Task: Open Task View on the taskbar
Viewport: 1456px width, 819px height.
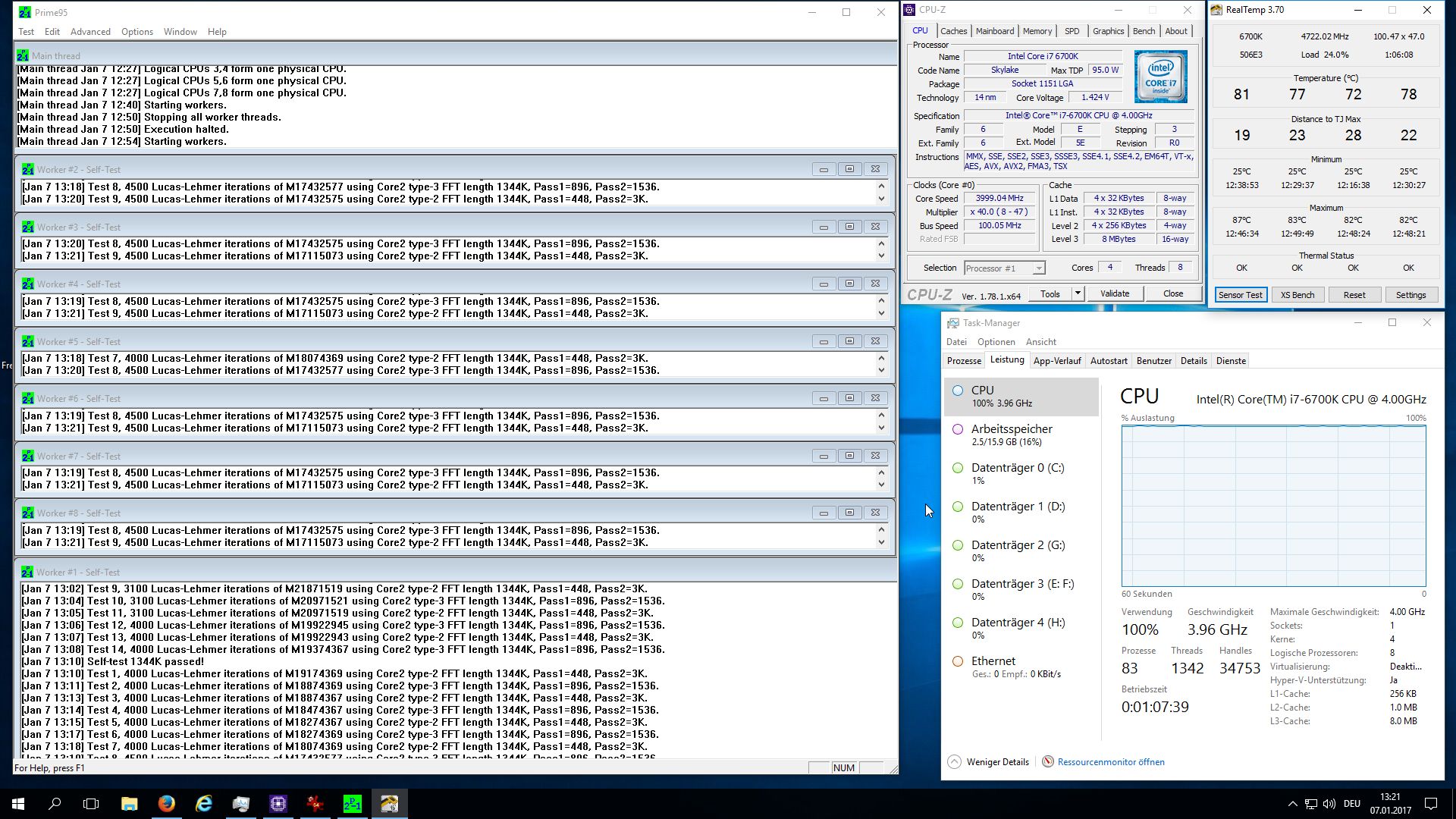Action: click(91, 804)
